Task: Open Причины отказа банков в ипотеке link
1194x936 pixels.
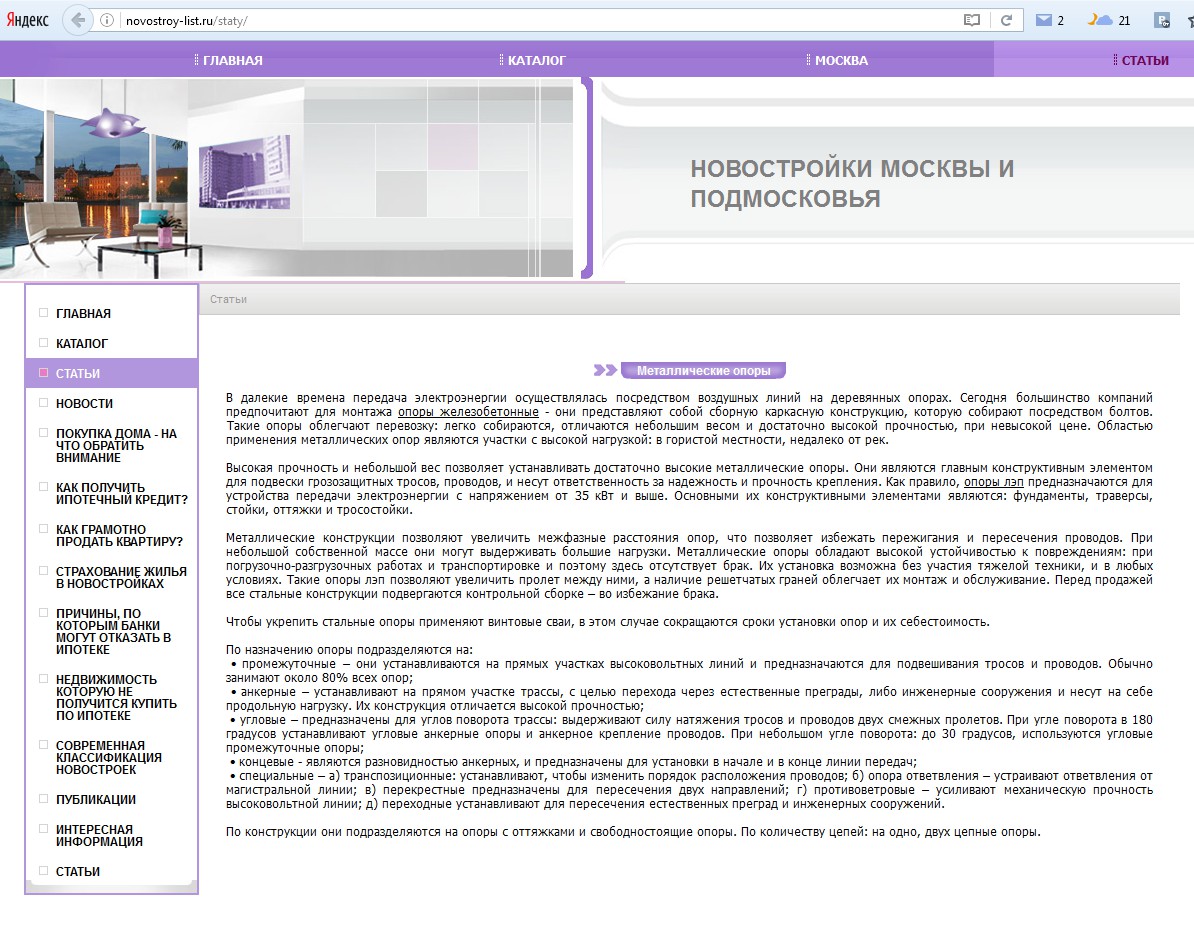Action: (x=113, y=631)
